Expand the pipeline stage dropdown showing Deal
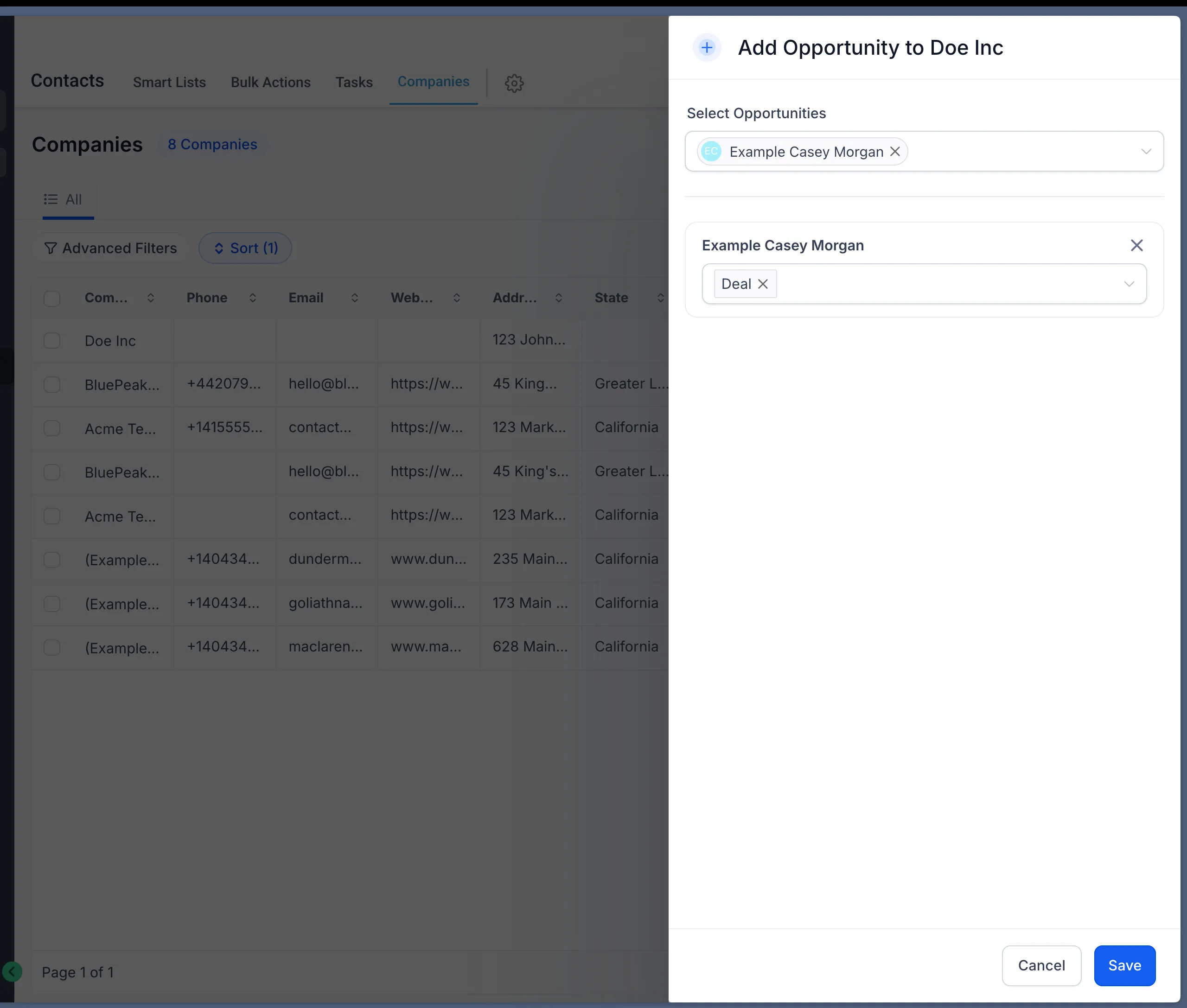The image size is (1187, 1008). (x=1128, y=283)
